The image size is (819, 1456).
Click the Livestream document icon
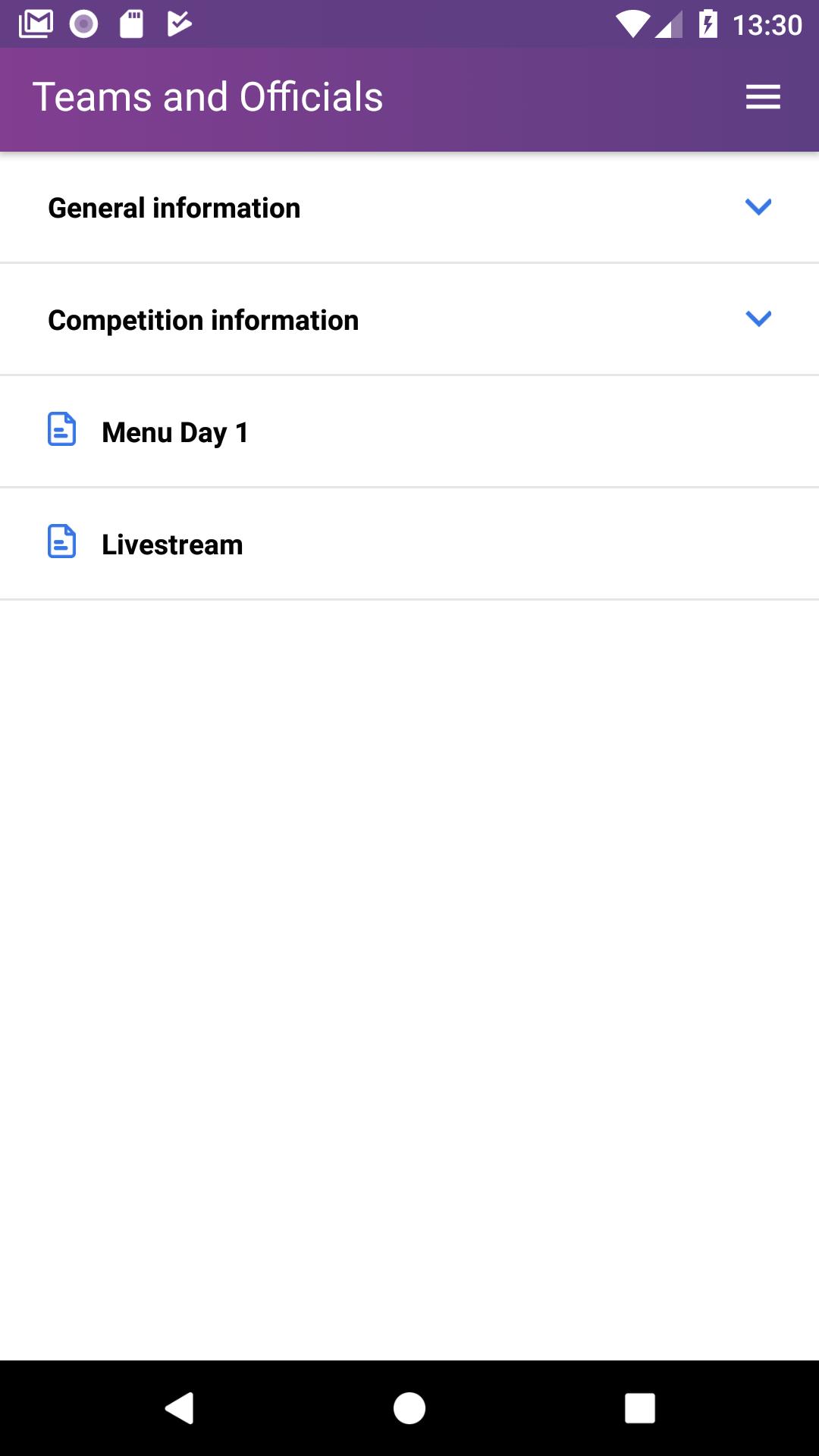tap(61, 541)
